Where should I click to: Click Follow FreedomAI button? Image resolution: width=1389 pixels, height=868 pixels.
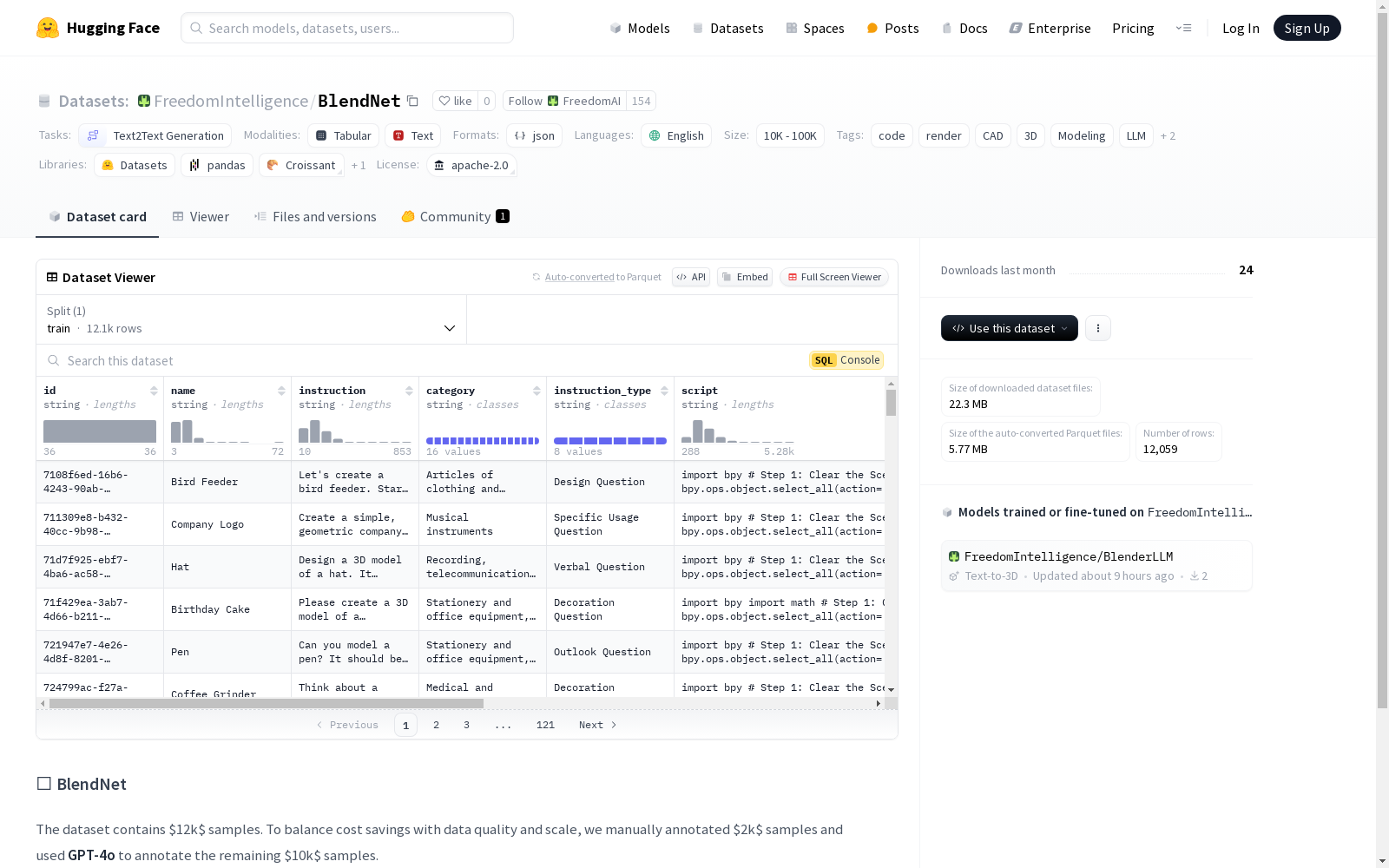click(564, 101)
